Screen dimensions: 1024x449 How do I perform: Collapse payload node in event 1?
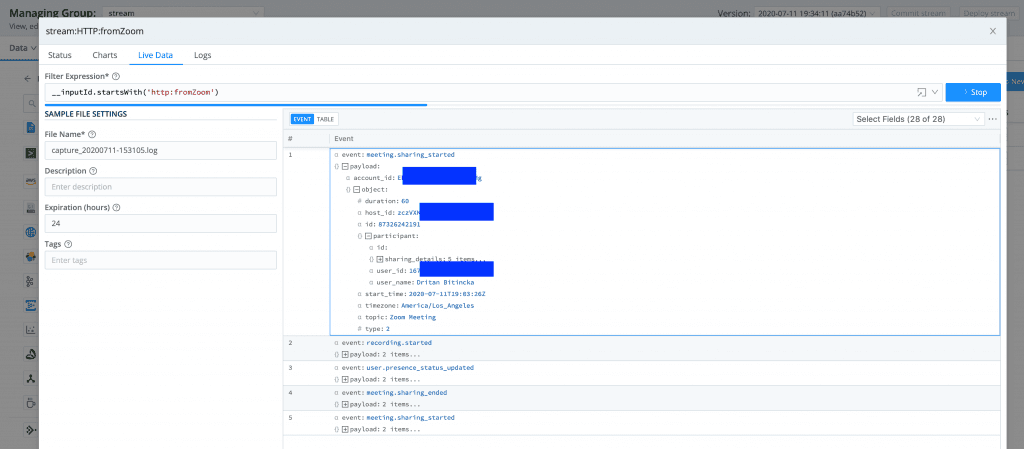pyautogui.click(x=346, y=166)
